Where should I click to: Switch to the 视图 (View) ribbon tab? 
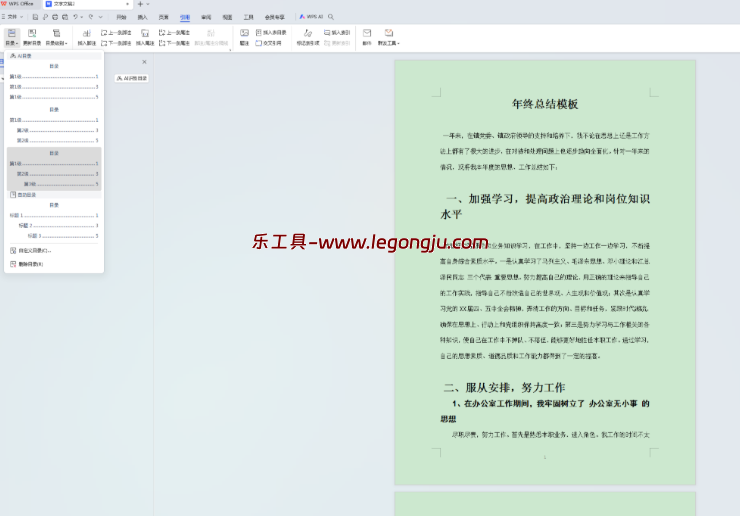coord(227,17)
